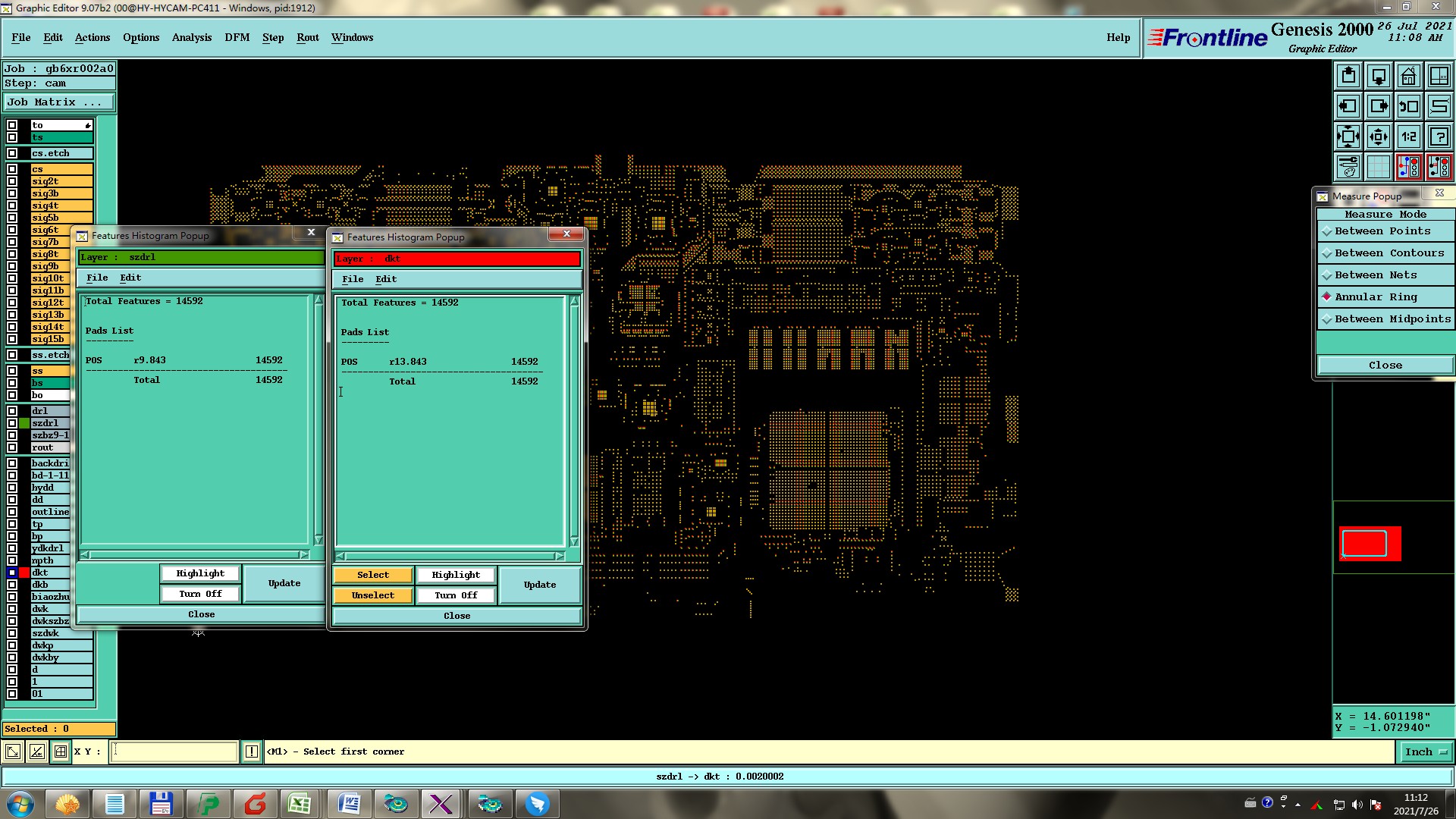The image size is (1456, 819).
Task: Open the Analysis menu
Action: point(191,37)
